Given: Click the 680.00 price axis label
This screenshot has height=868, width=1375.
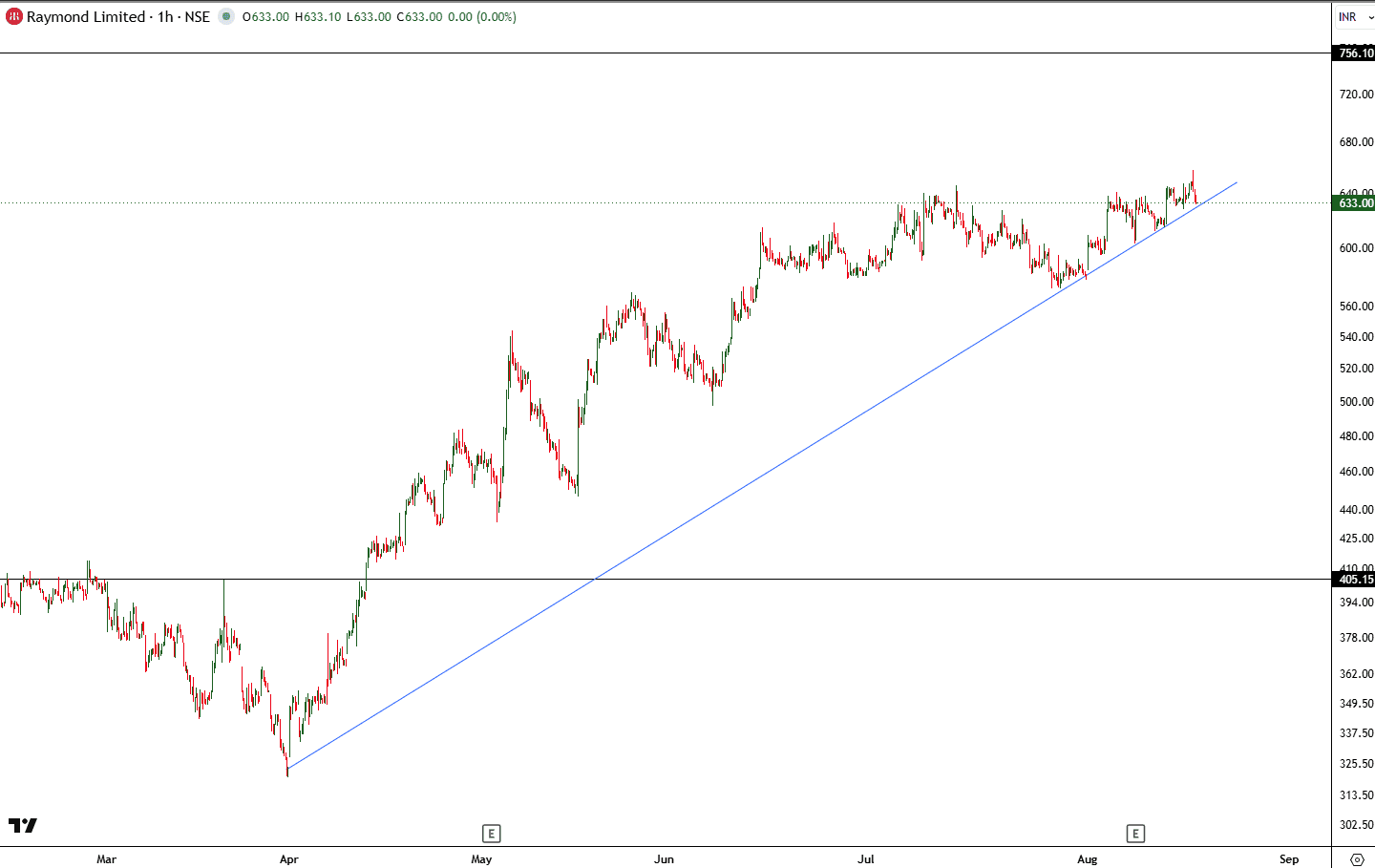Looking at the screenshot, I should tap(1356, 141).
